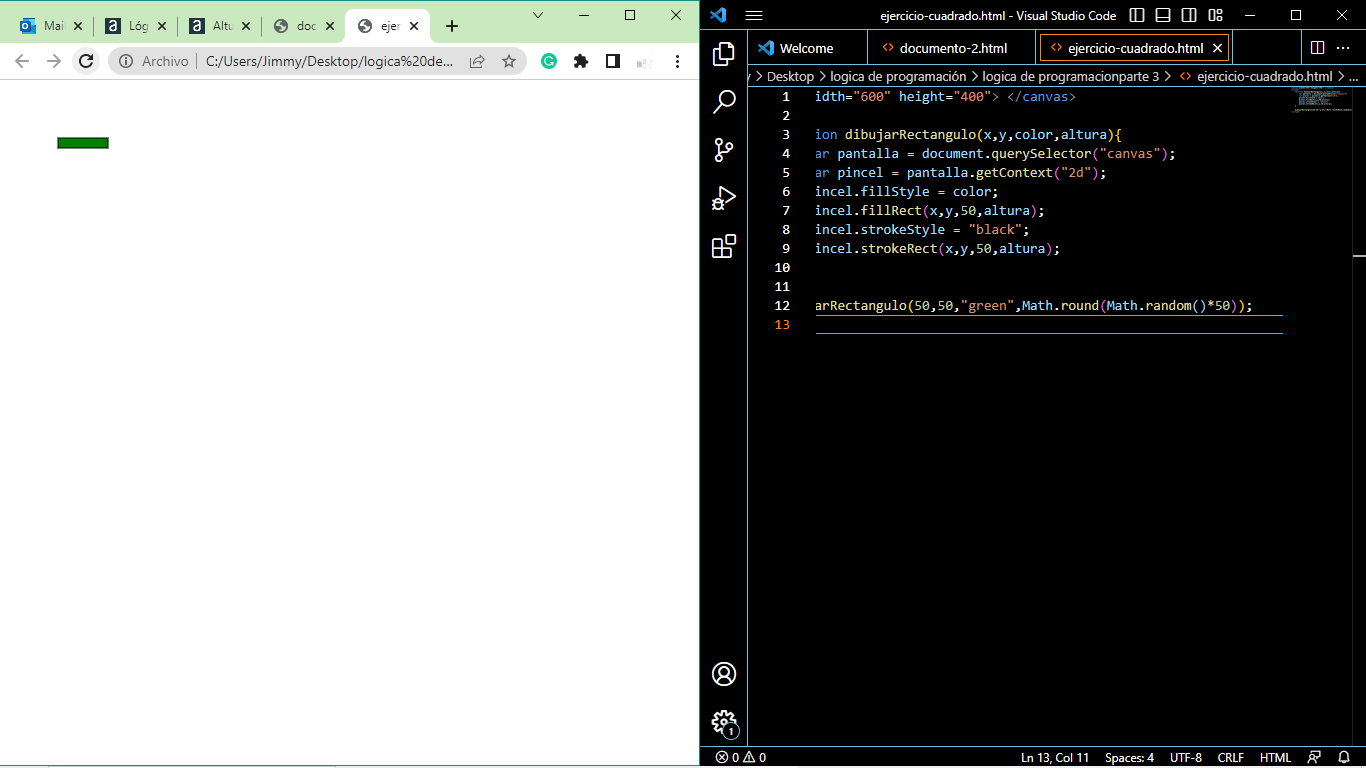The width and height of the screenshot is (1366, 768).
Task: Open the notifications bell in VS Code
Action: (x=1344, y=758)
